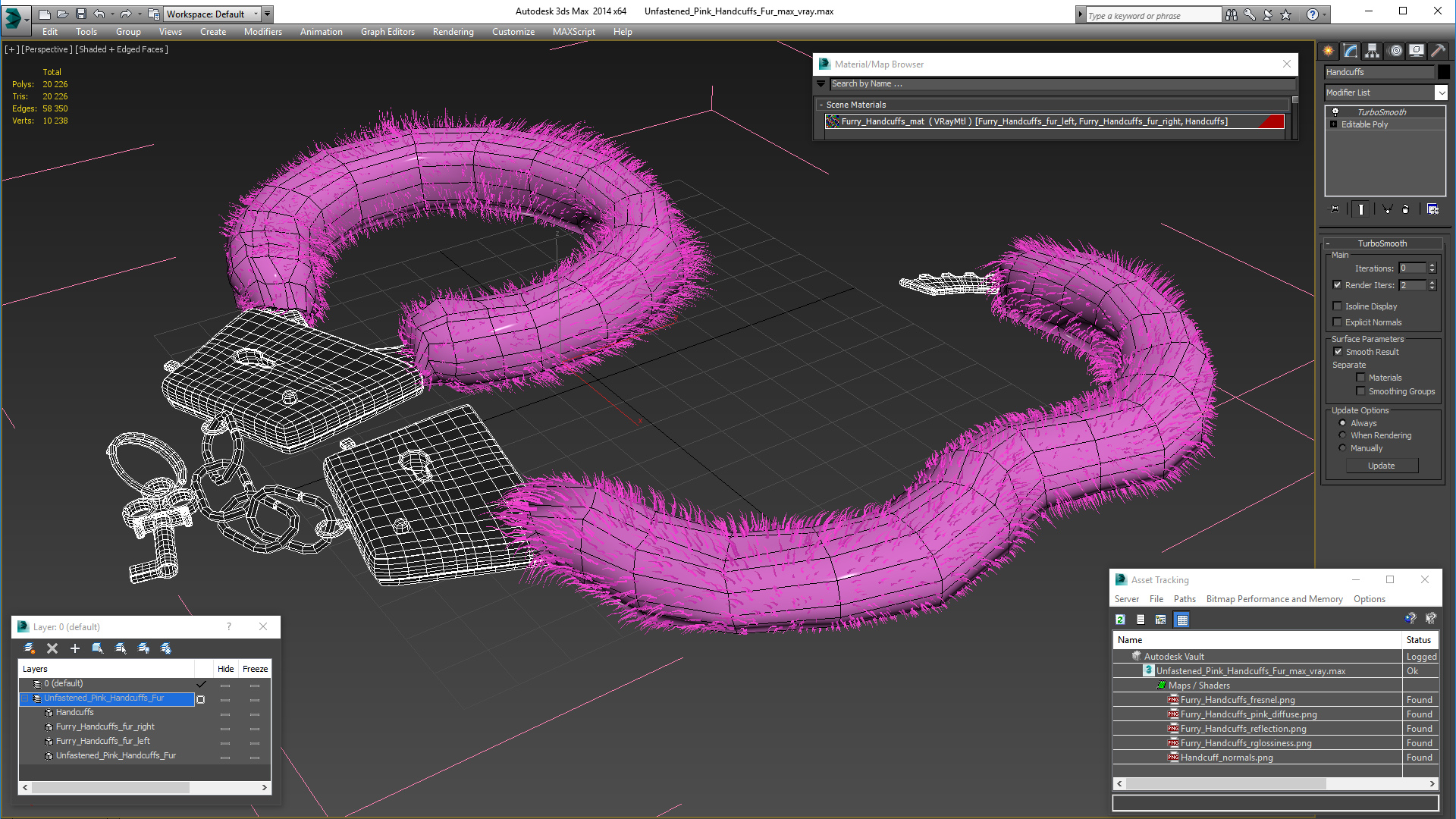Open the Hierarchy command panel tab
Viewport: 1456px width, 819px height.
coord(1372,51)
